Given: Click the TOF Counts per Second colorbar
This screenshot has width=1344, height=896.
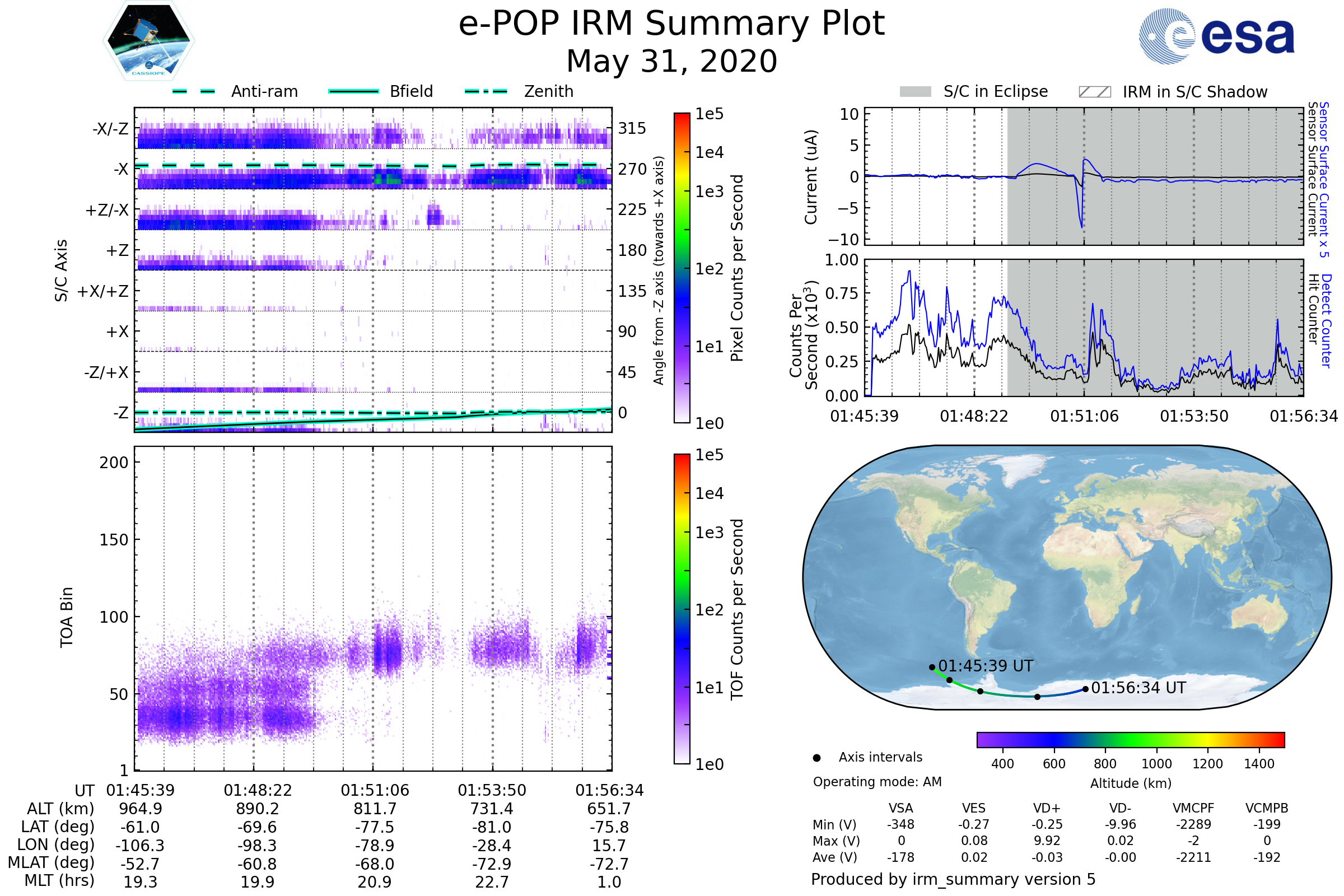Looking at the screenshot, I should tap(682, 609).
